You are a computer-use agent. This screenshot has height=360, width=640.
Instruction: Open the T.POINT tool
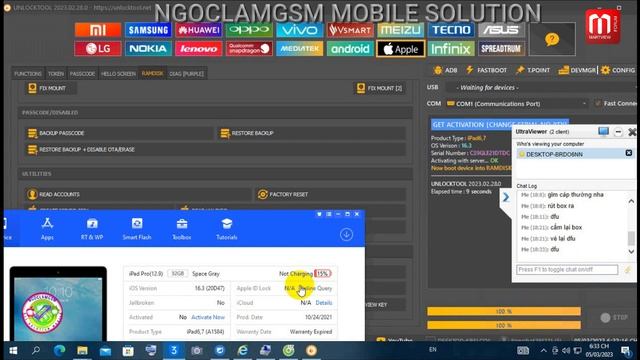point(533,70)
